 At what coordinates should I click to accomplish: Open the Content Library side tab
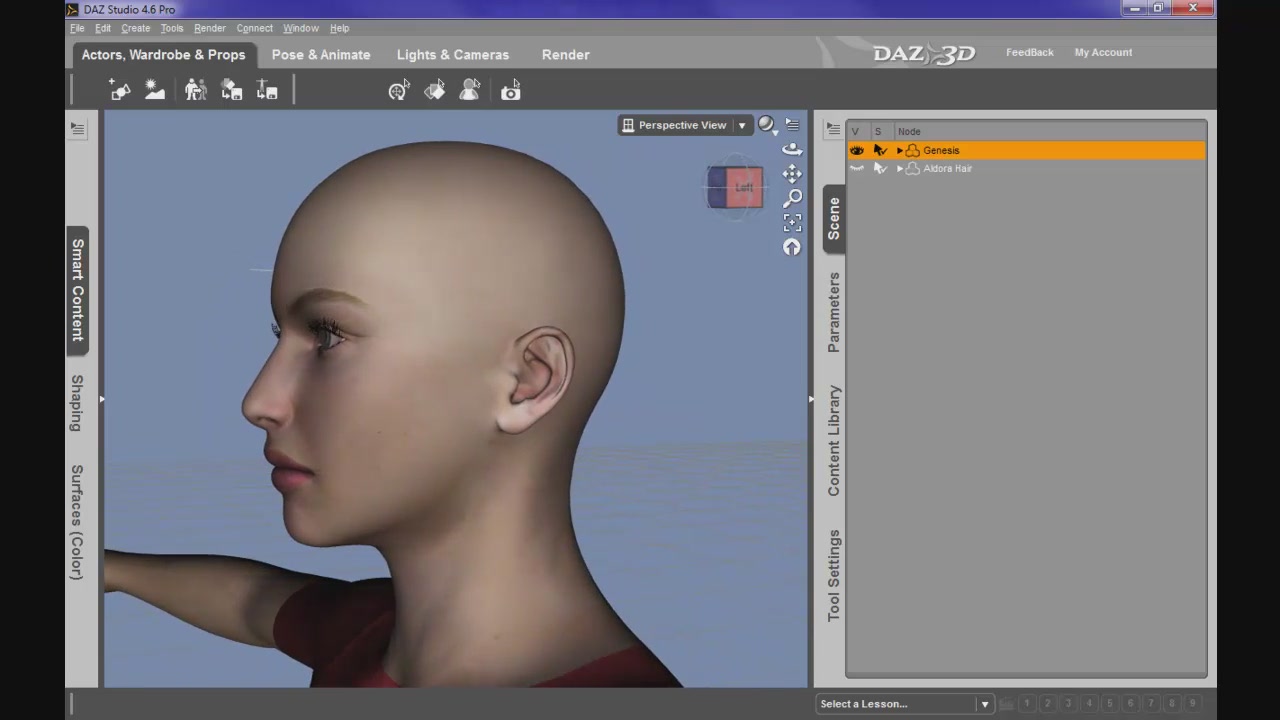834,441
